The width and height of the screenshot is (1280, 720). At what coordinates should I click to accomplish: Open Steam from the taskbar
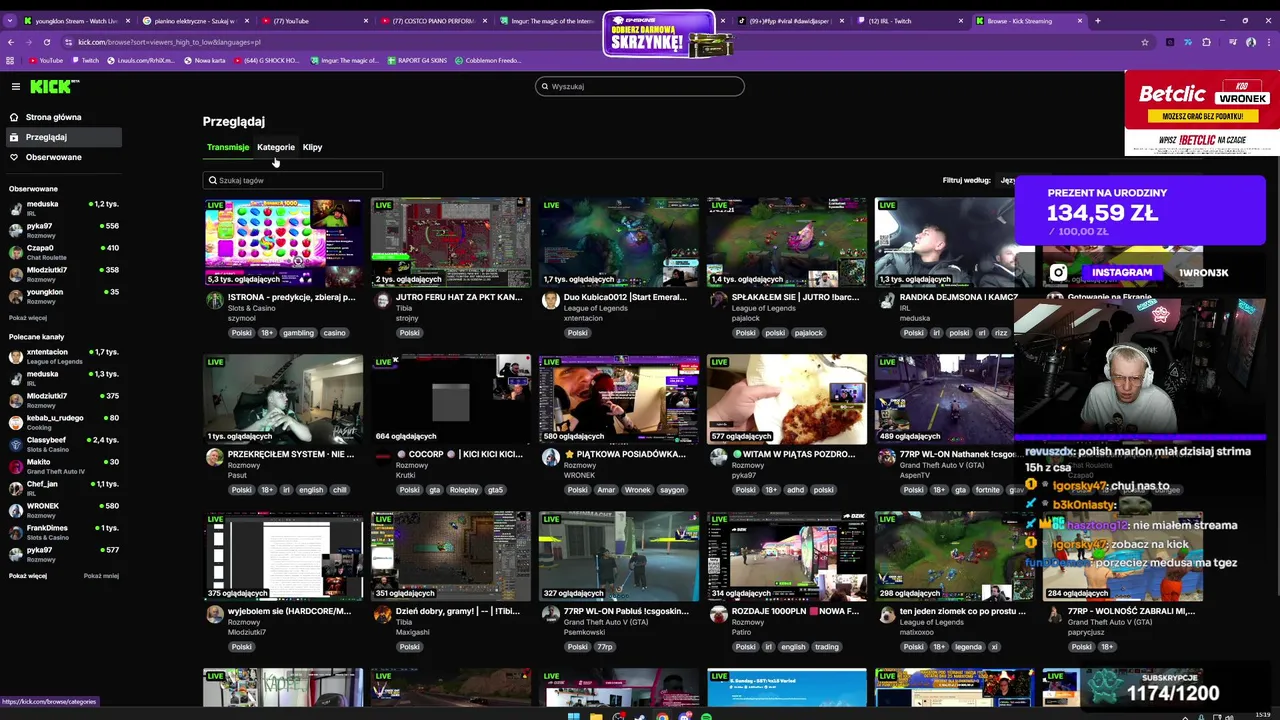tap(640, 716)
